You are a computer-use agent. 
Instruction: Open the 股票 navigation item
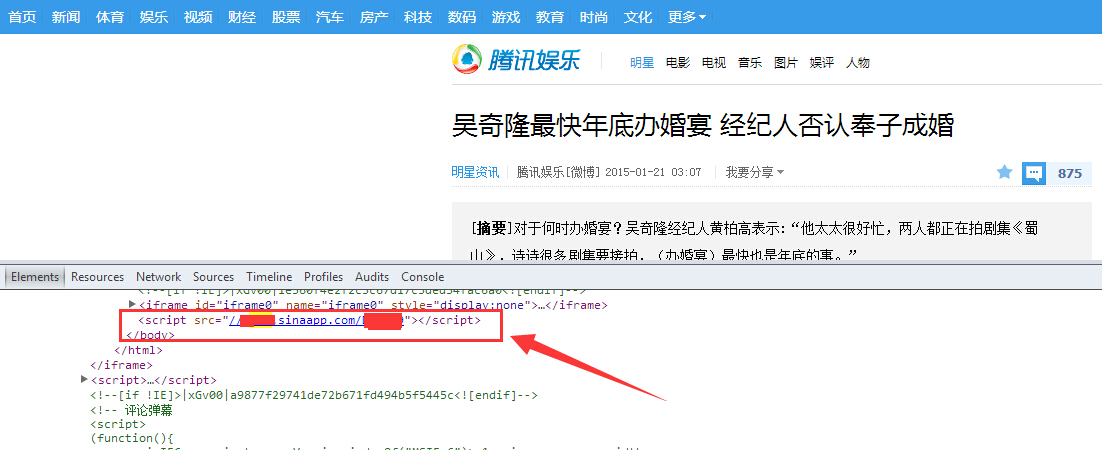pyautogui.click(x=285, y=17)
